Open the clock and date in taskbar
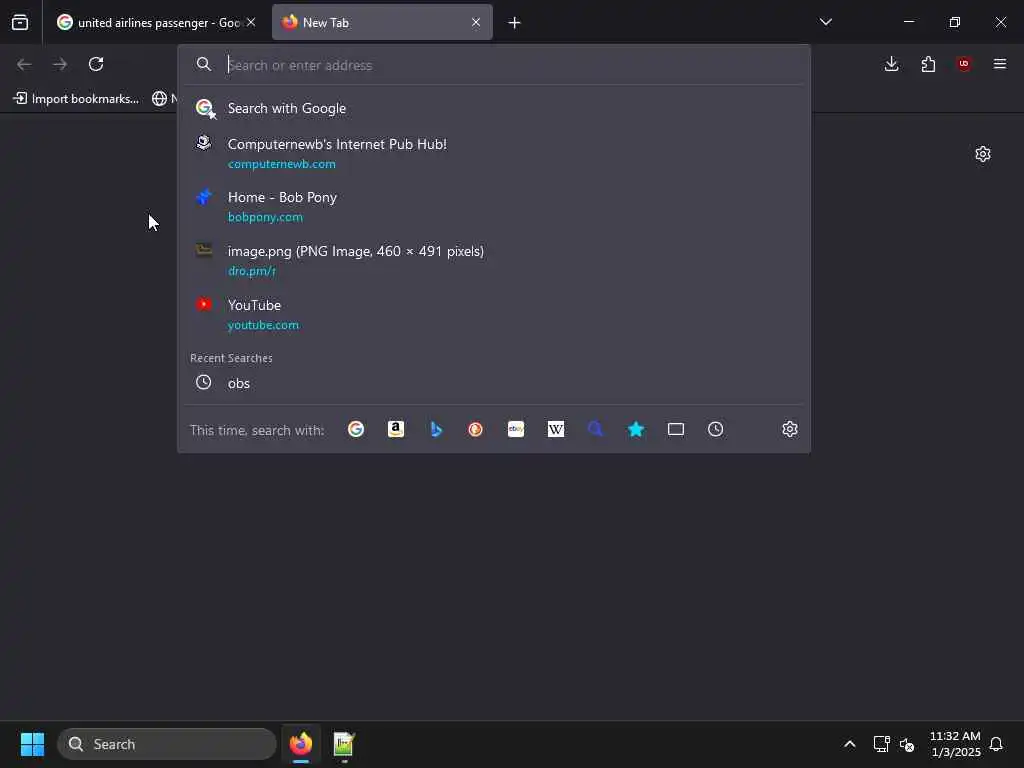This screenshot has height=768, width=1024. pos(955,744)
